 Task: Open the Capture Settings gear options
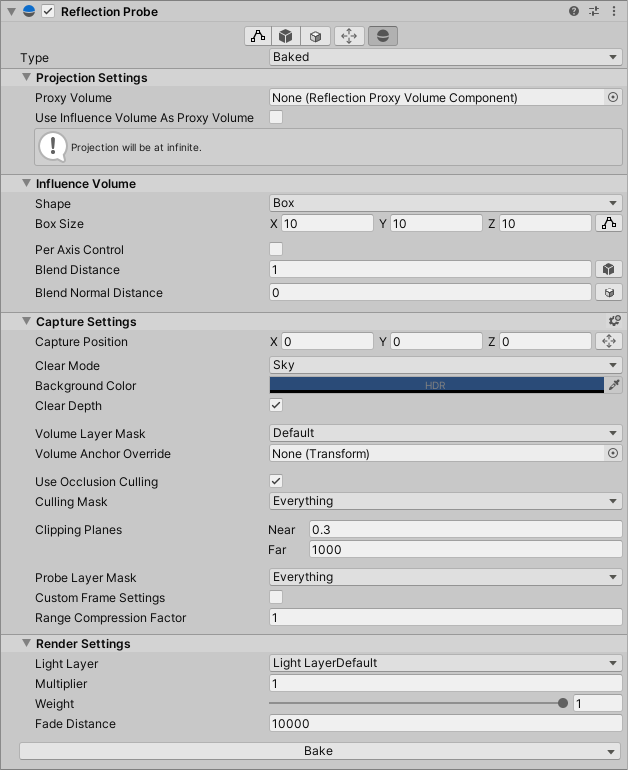(x=614, y=321)
